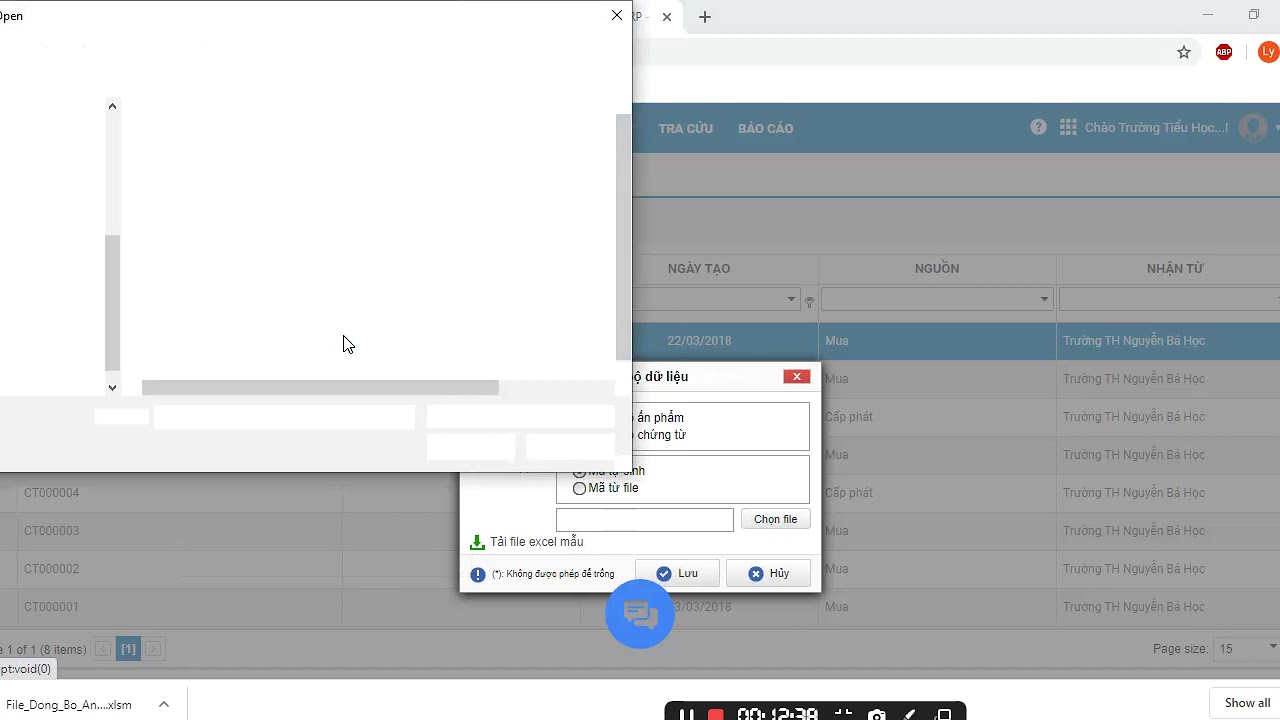This screenshot has width=1280, height=720.
Task: Sort by the NGÀY TẠO column header
Action: point(699,268)
